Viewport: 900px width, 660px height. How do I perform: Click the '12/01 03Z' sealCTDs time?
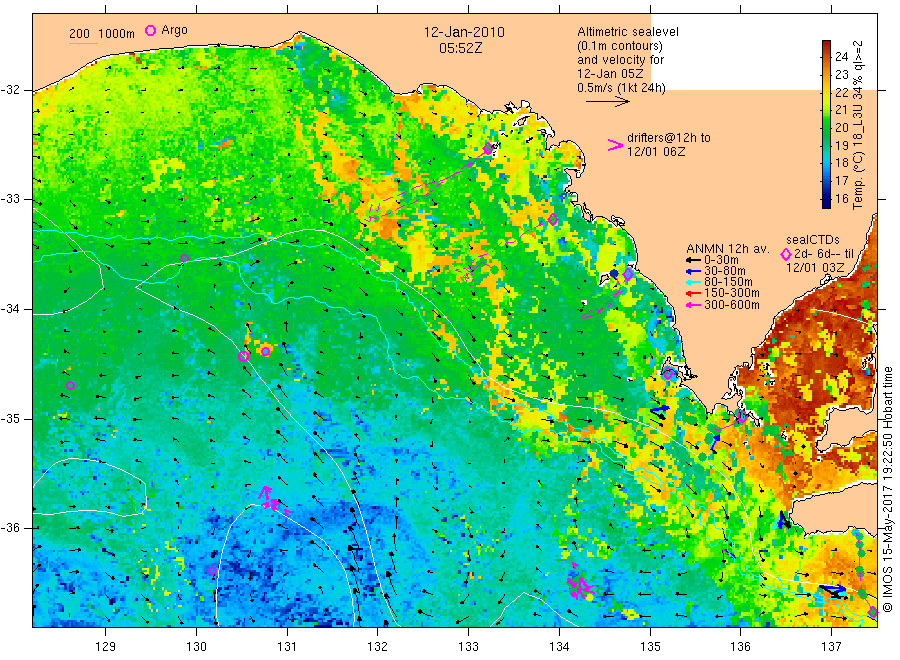click(815, 268)
